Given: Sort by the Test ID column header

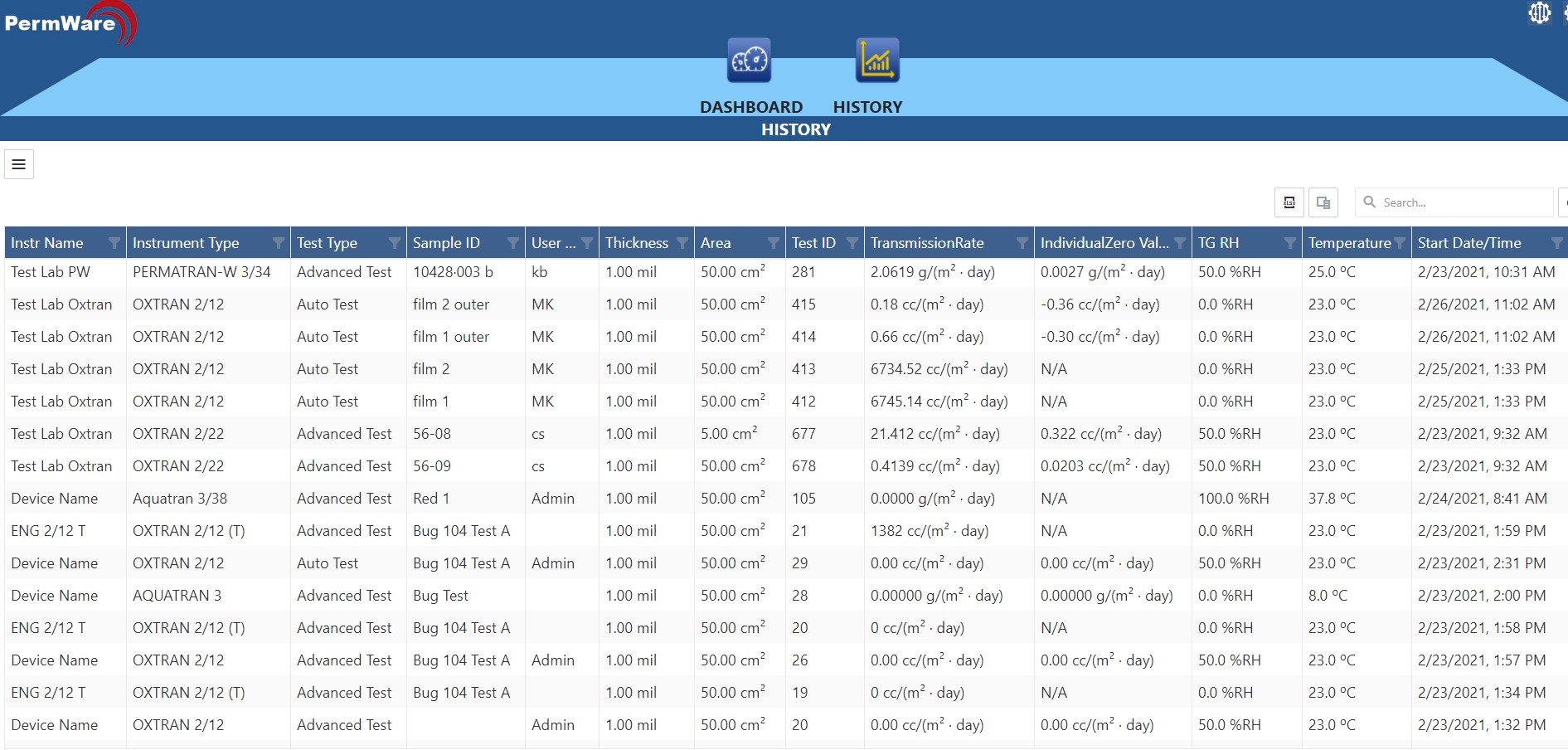Looking at the screenshot, I should click(x=813, y=243).
